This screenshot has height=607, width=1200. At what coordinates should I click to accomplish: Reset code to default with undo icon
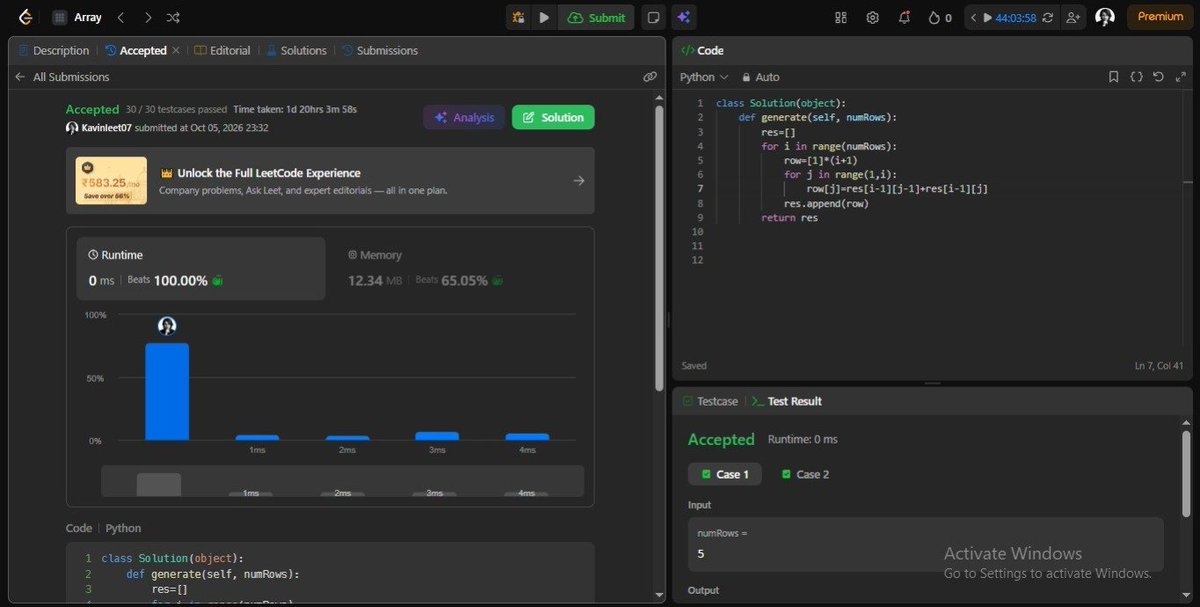coord(1158,77)
